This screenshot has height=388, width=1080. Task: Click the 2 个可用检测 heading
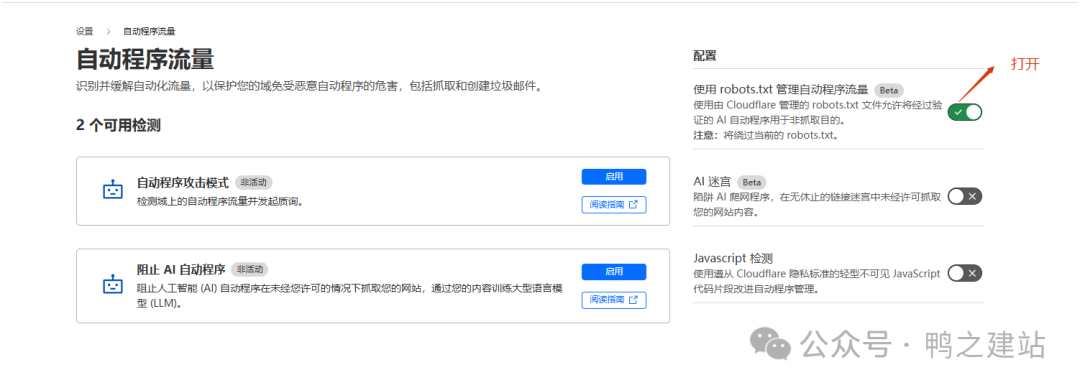[x=118, y=125]
